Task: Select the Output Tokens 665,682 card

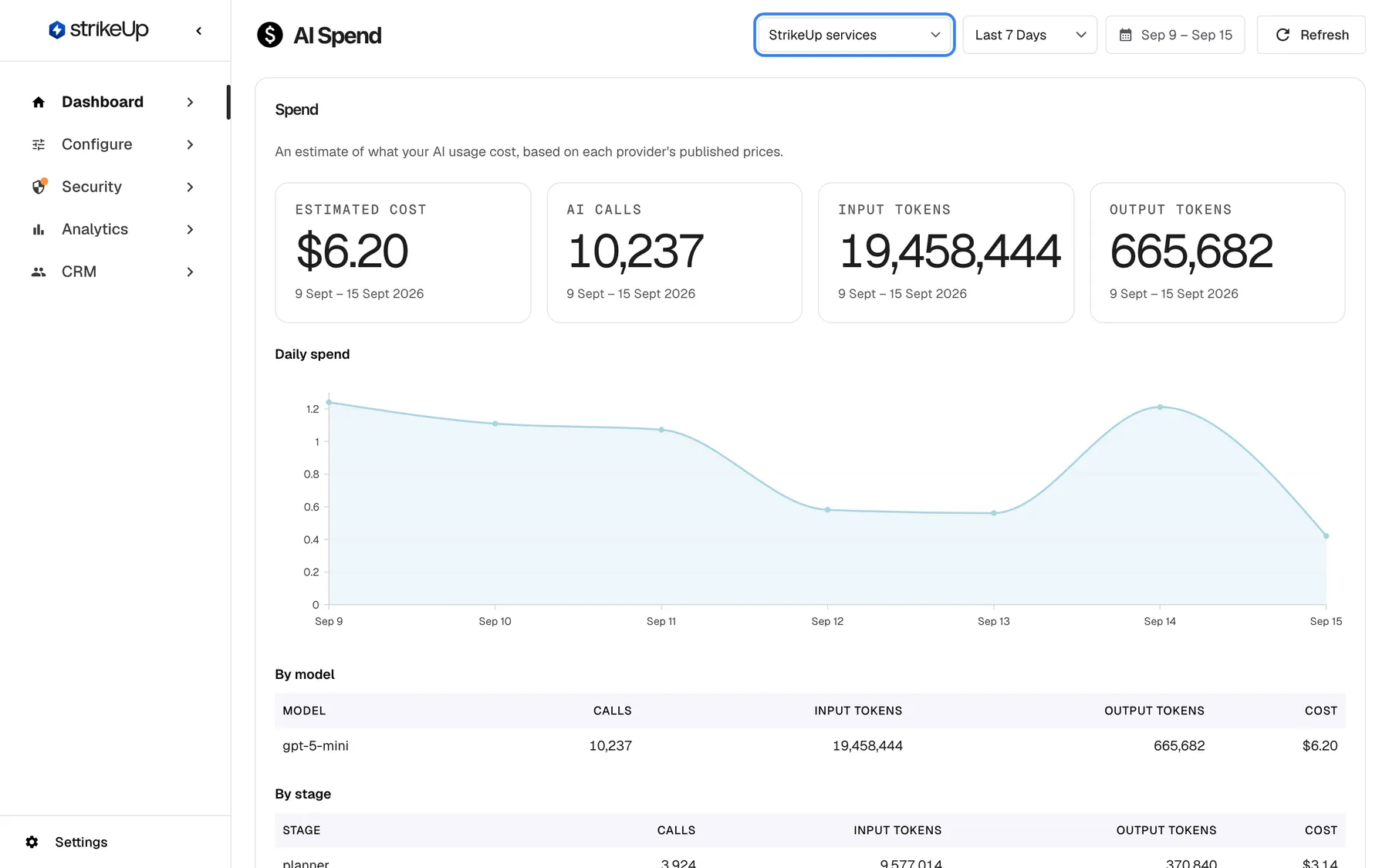Action: (1218, 252)
